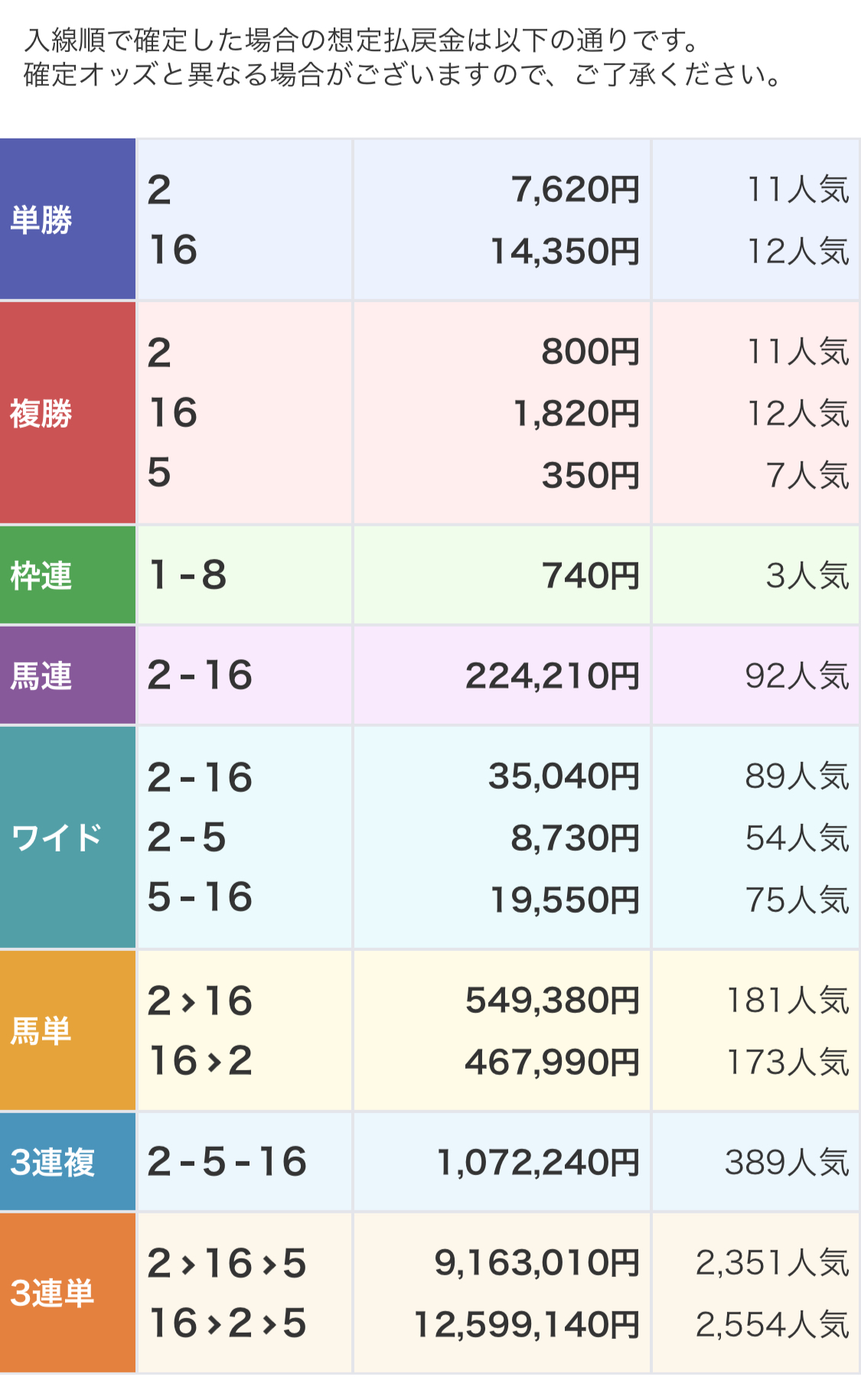Select the 1-8 bracket quinella combination
Viewport: 861px width, 1400px height.
[188, 575]
